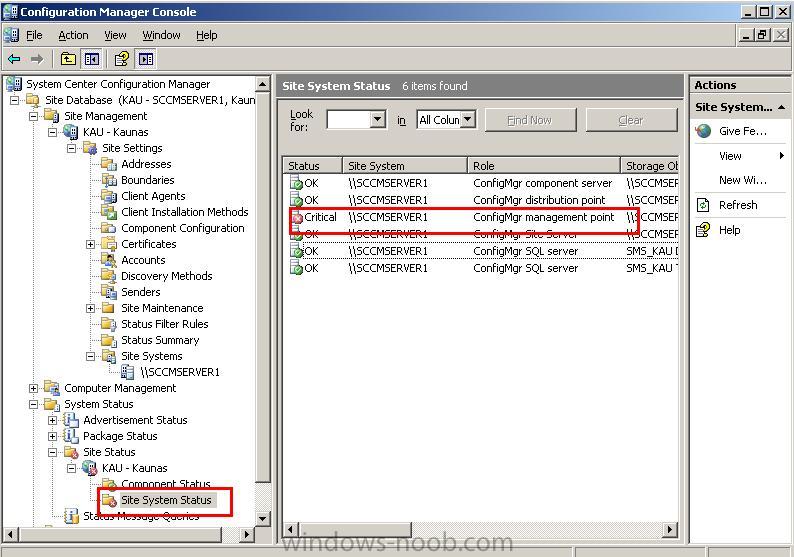Select the \\SCCMSERVER1 server icon in tree
This screenshot has height=557, width=794.
coord(128,372)
